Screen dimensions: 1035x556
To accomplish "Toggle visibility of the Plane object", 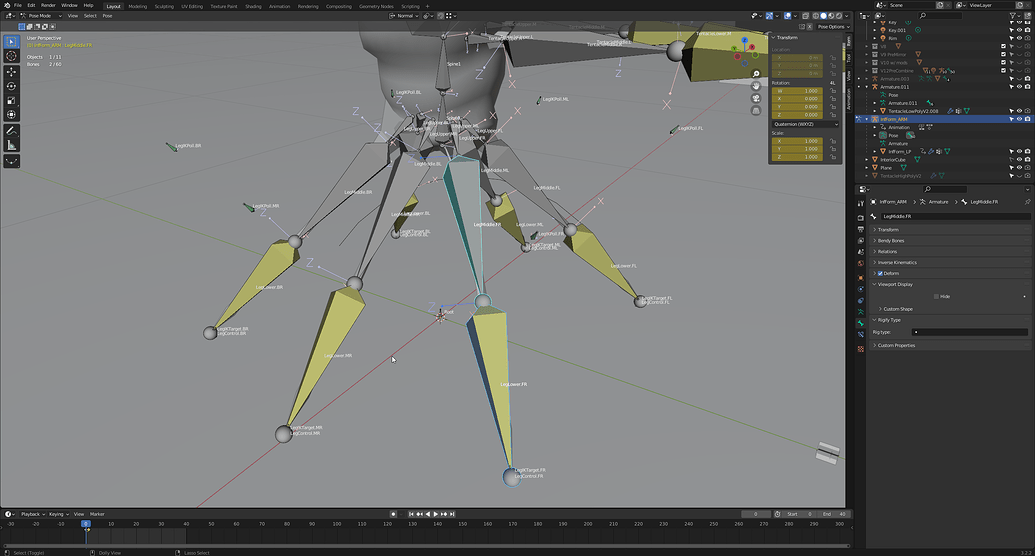I will pos(1019,168).
